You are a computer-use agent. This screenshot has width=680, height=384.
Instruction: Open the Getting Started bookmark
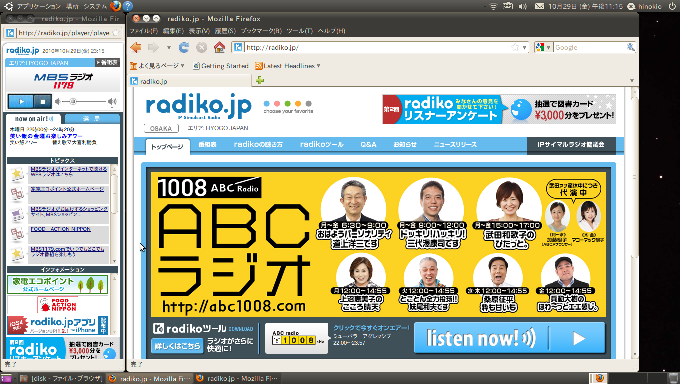tap(220, 66)
